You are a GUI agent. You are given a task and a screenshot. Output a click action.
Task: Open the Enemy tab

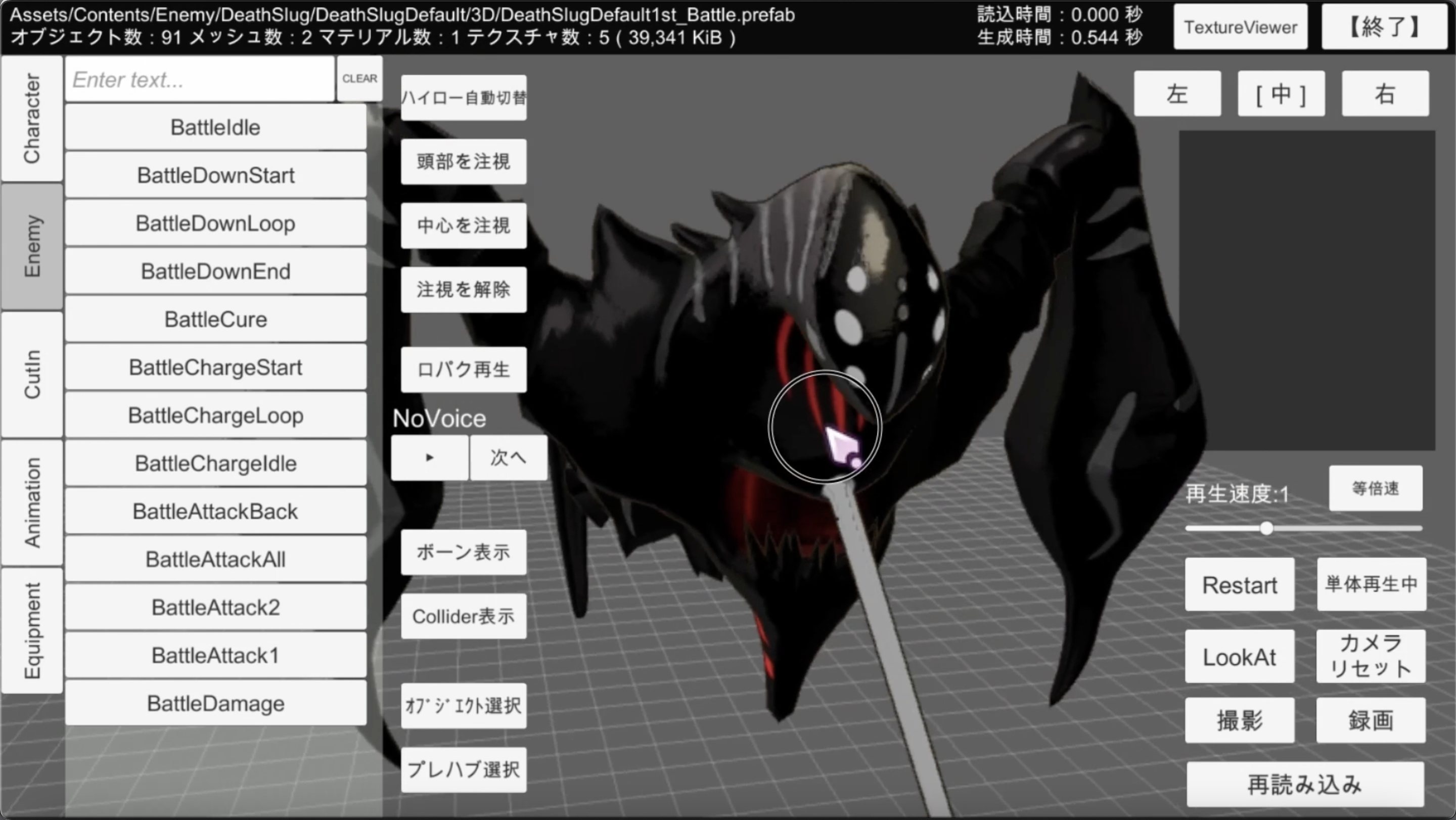coord(32,246)
